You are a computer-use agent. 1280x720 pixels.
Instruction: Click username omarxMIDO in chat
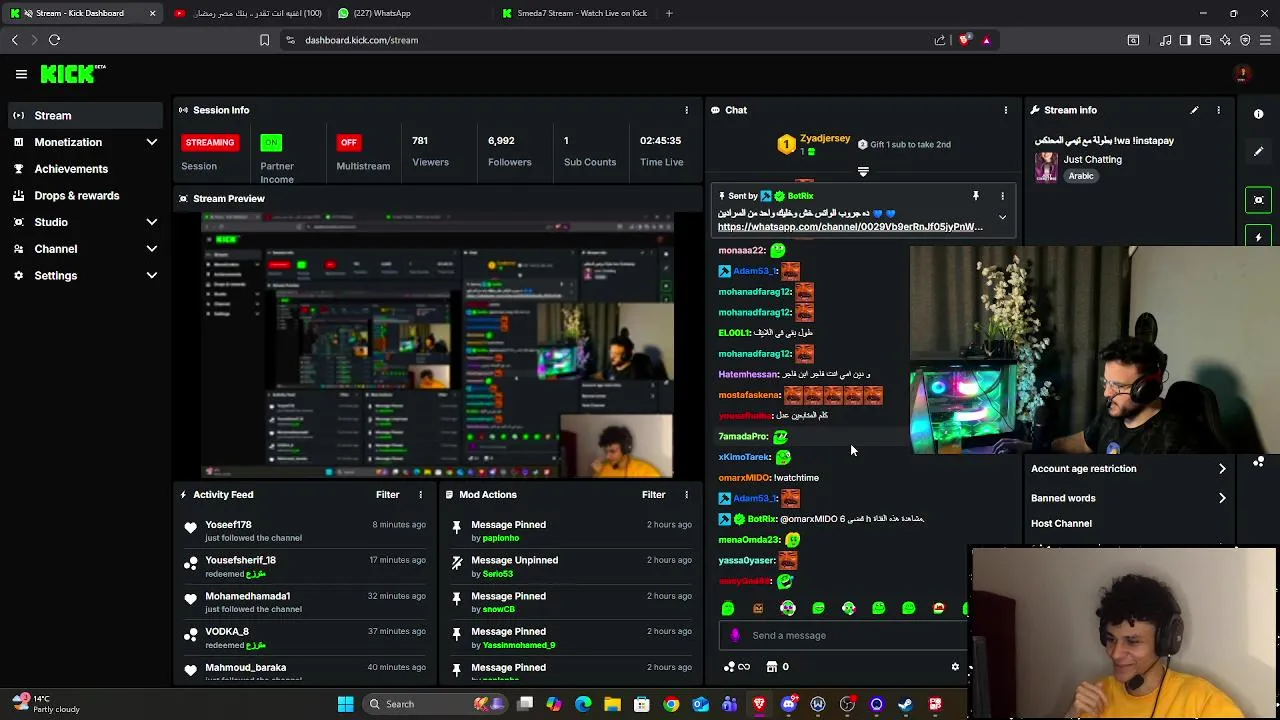[744, 478]
